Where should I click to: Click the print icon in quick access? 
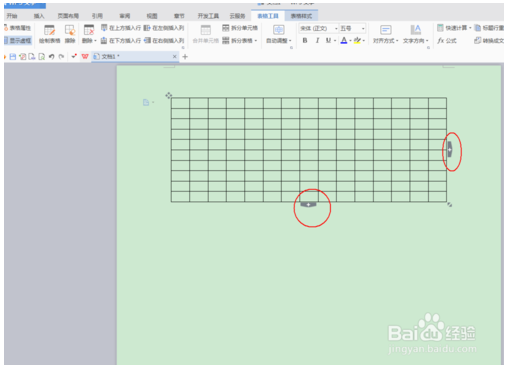pos(32,57)
